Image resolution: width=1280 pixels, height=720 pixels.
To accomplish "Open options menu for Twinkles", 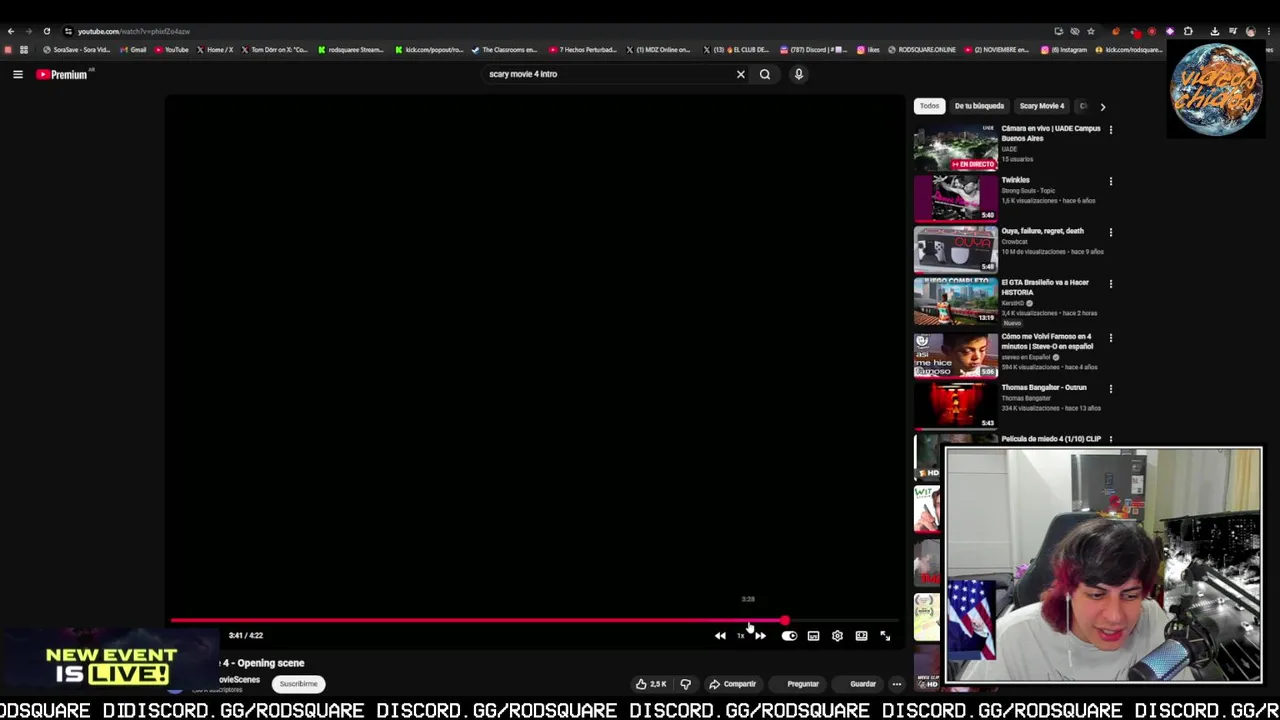I will [x=1110, y=181].
